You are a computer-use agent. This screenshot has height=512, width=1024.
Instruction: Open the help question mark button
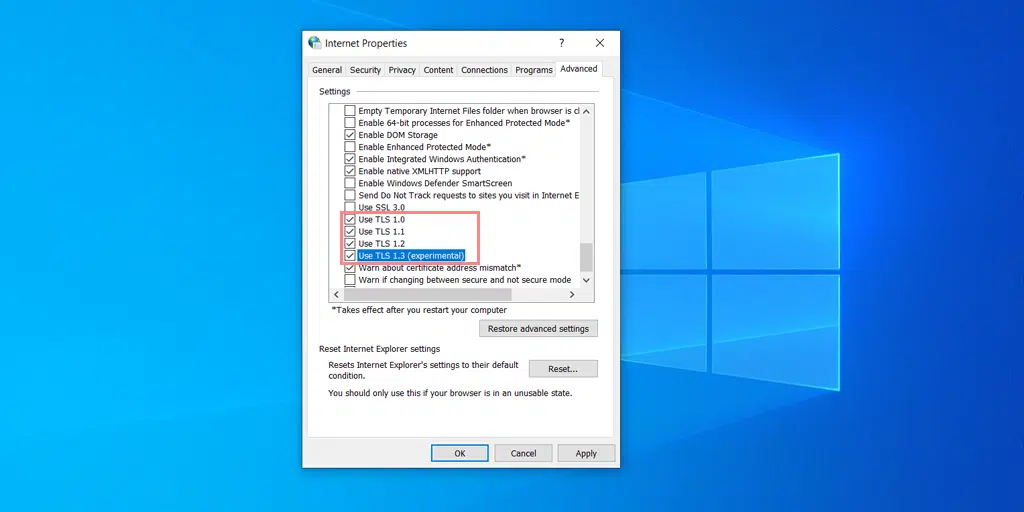[562, 43]
